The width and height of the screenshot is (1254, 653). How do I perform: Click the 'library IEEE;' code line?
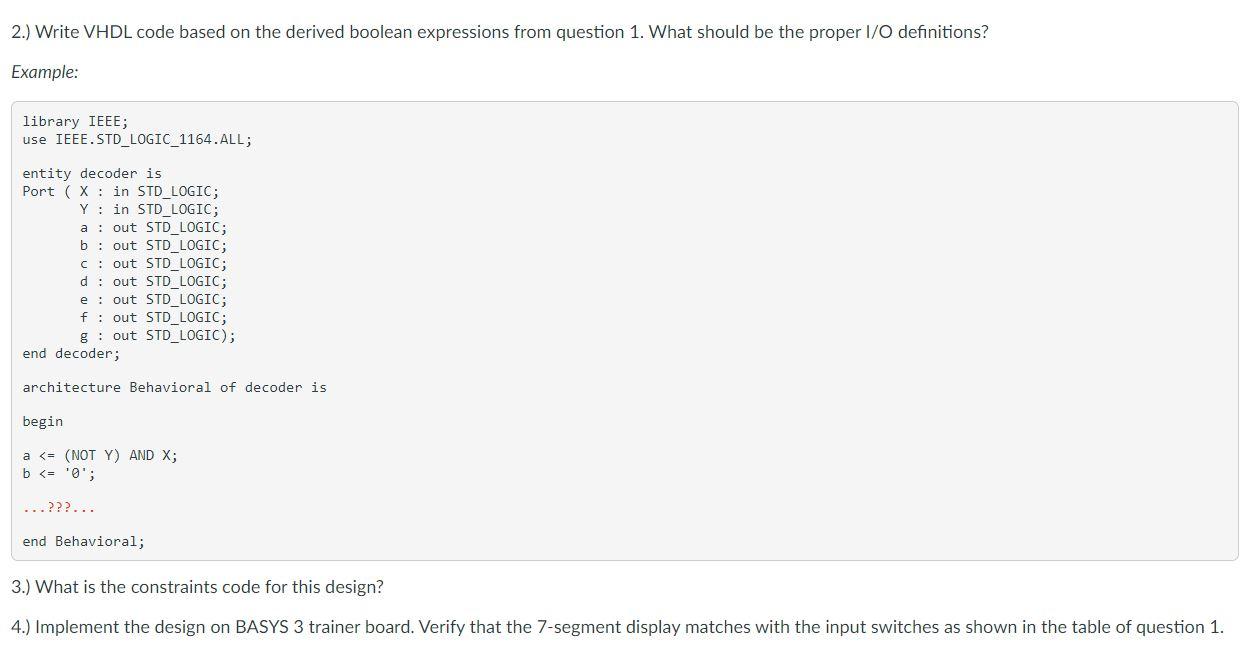[x=75, y=121]
